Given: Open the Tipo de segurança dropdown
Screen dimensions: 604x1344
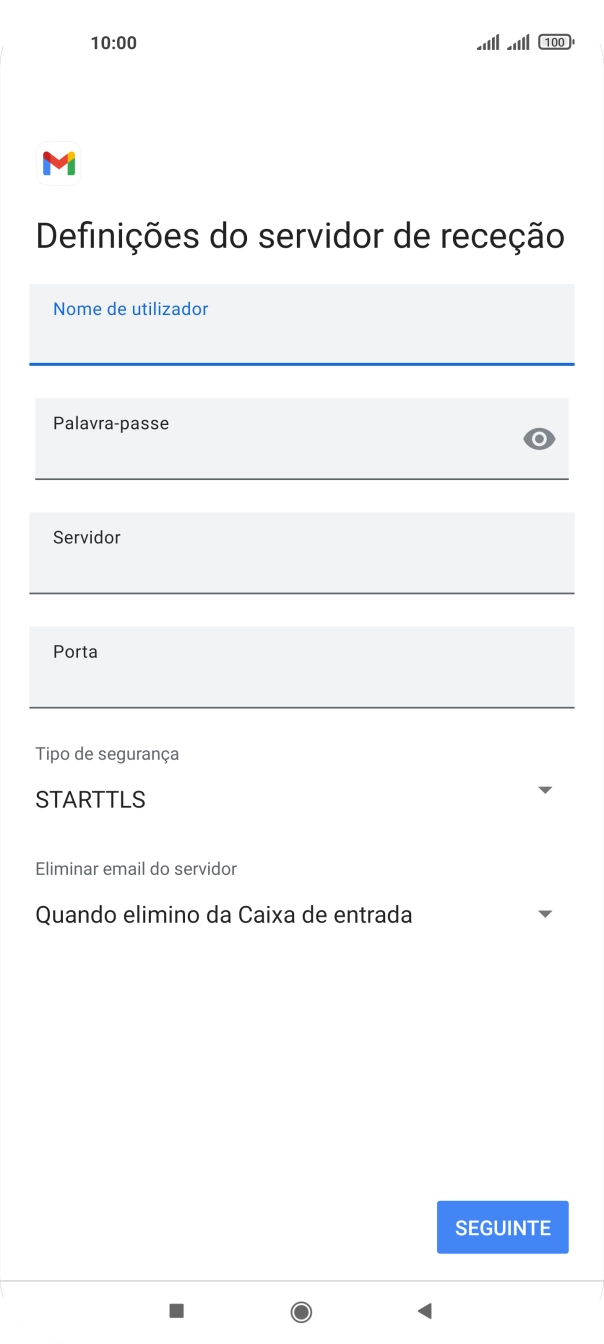Looking at the screenshot, I should tap(545, 789).
